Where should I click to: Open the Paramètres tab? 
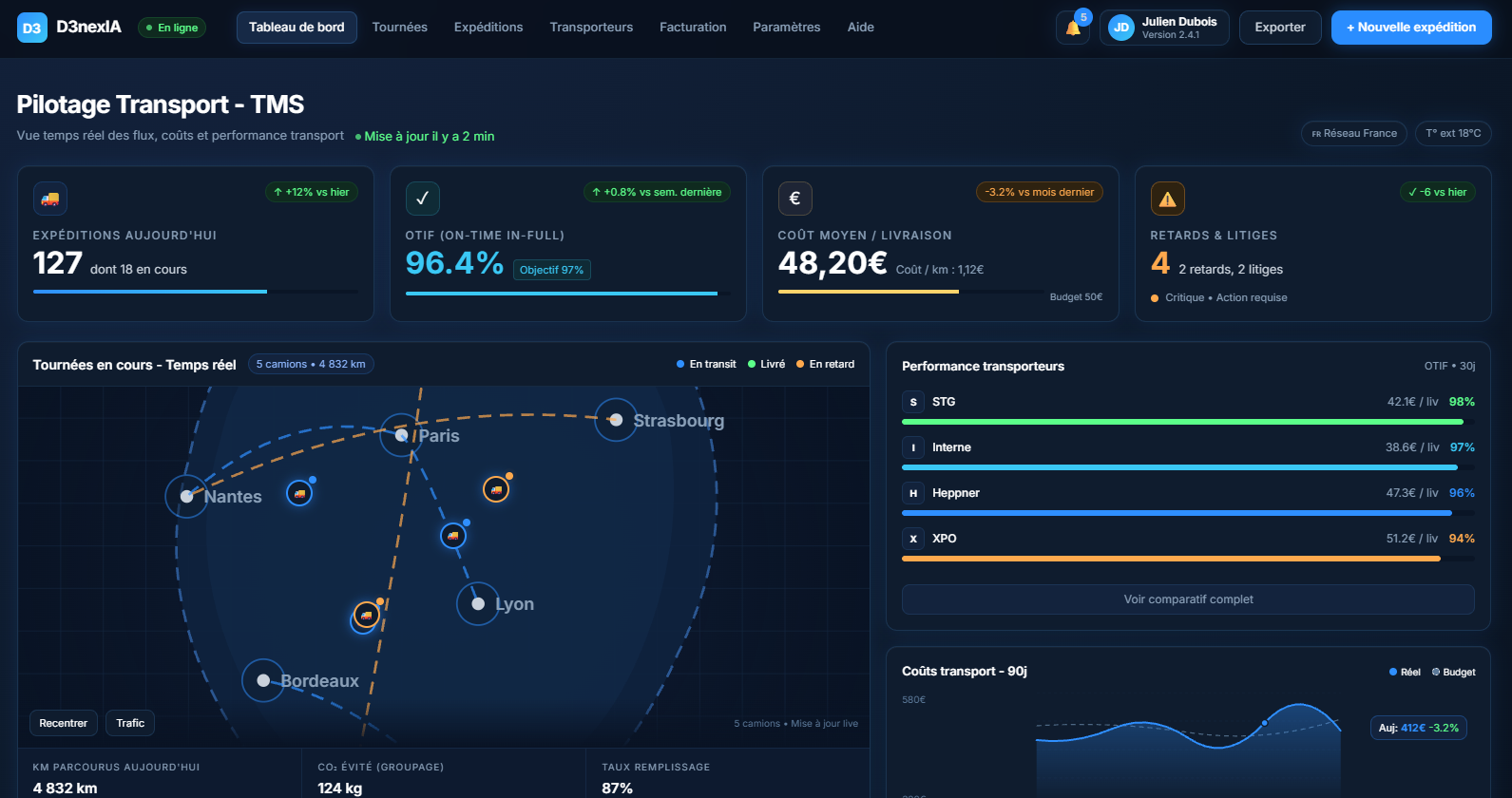787,28
